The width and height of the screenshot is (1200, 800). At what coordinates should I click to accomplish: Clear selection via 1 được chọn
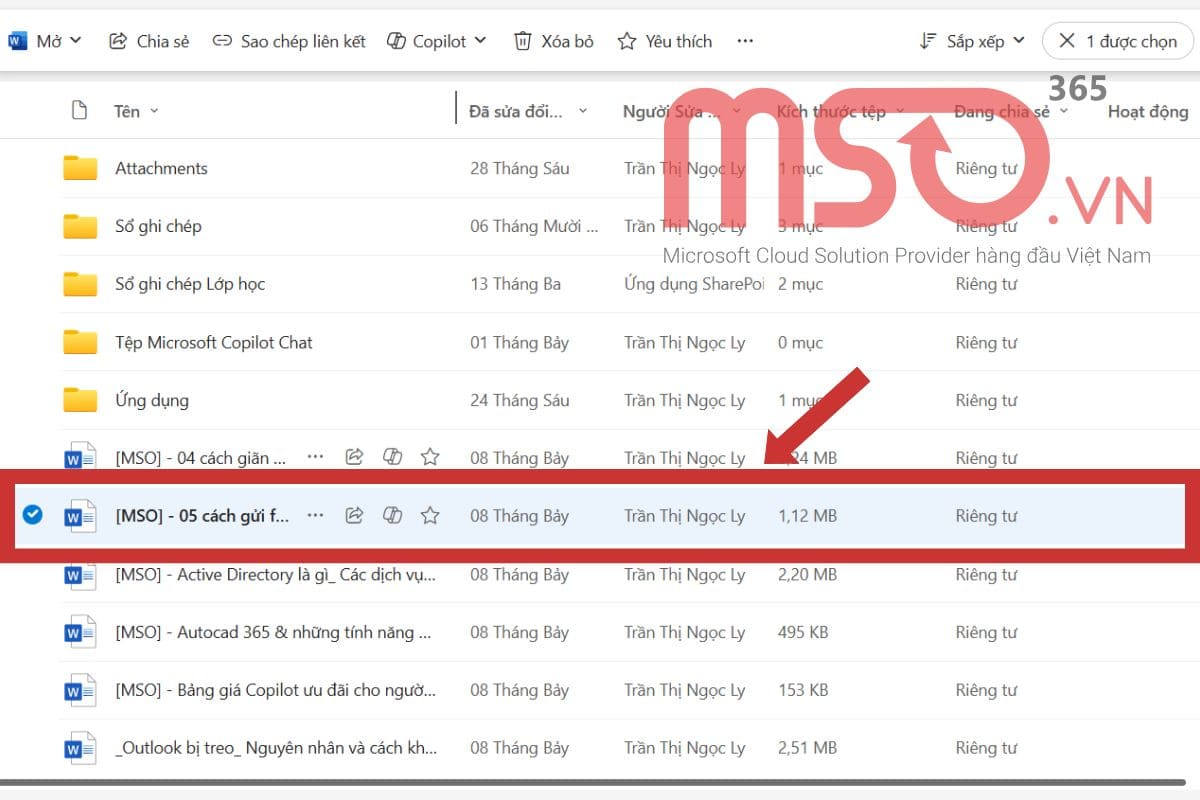click(1118, 41)
